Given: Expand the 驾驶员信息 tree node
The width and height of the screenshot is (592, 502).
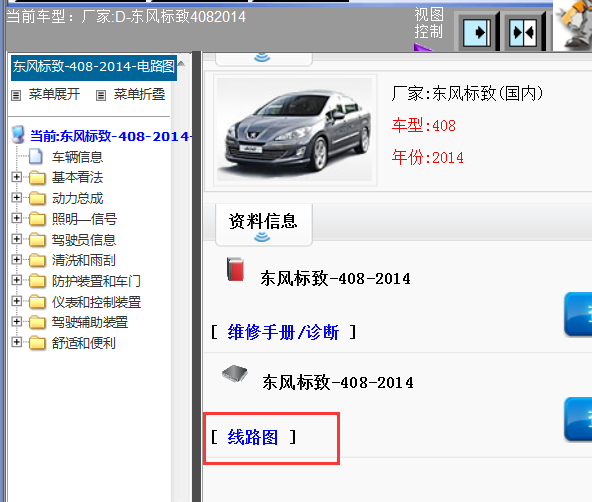Looking at the screenshot, I should (x=16, y=239).
